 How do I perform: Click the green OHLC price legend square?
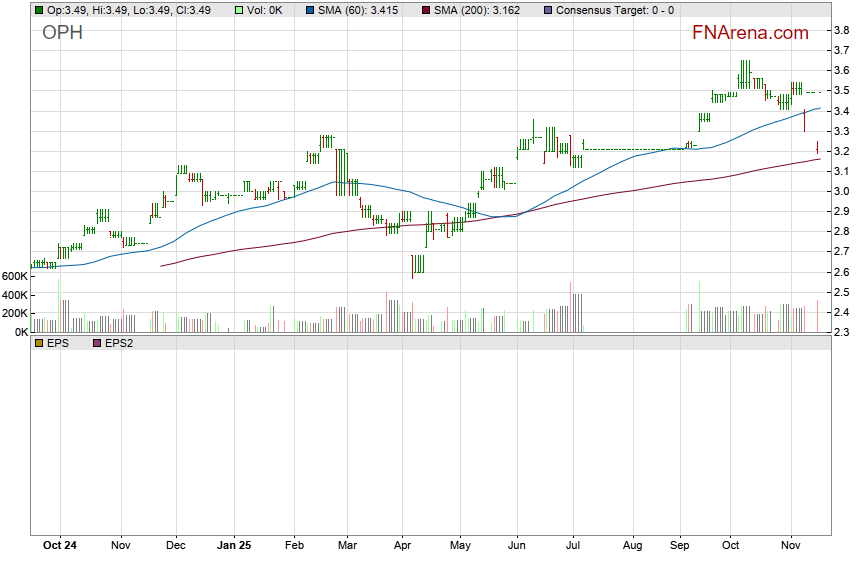pyautogui.click(x=39, y=10)
